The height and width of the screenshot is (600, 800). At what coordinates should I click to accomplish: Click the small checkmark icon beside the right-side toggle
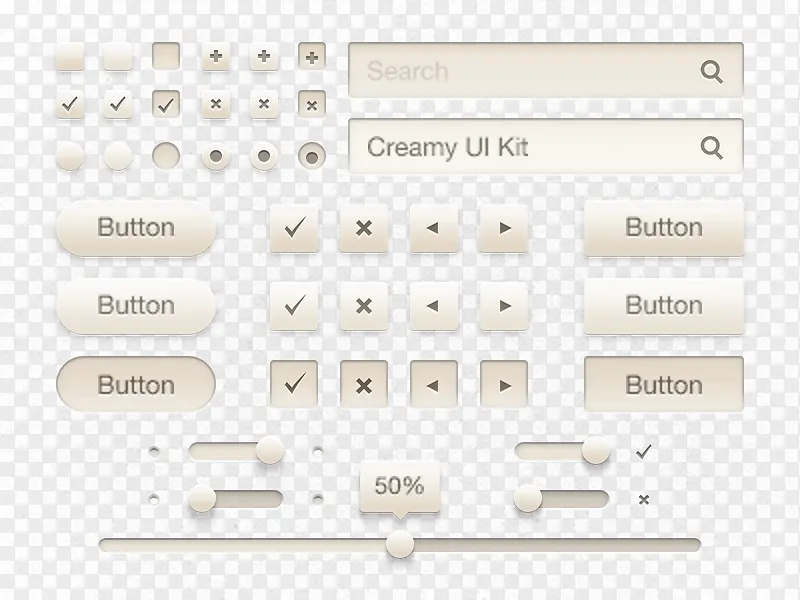pyautogui.click(x=643, y=452)
